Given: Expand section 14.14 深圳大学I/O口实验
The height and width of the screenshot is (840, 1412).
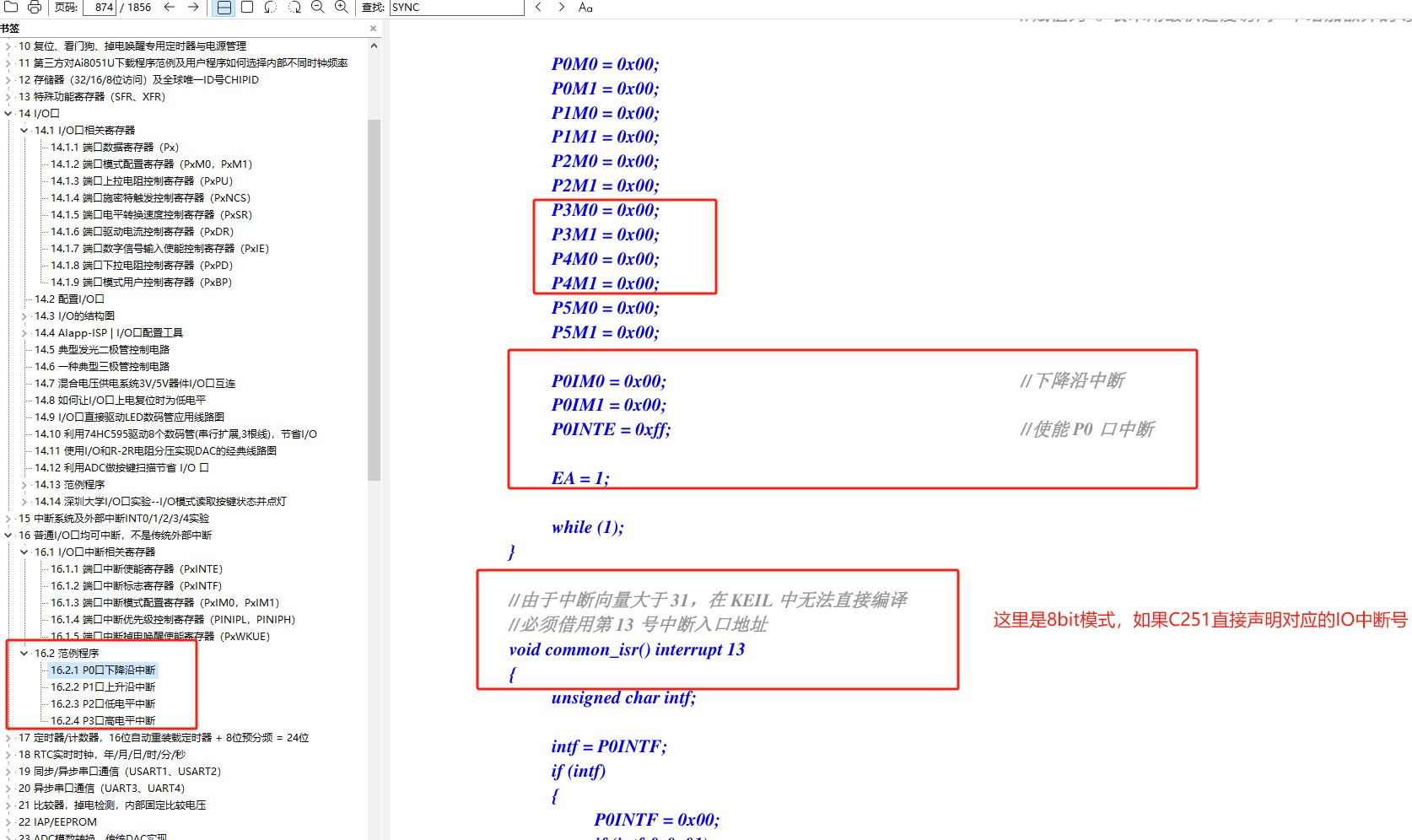Looking at the screenshot, I should click(24, 502).
